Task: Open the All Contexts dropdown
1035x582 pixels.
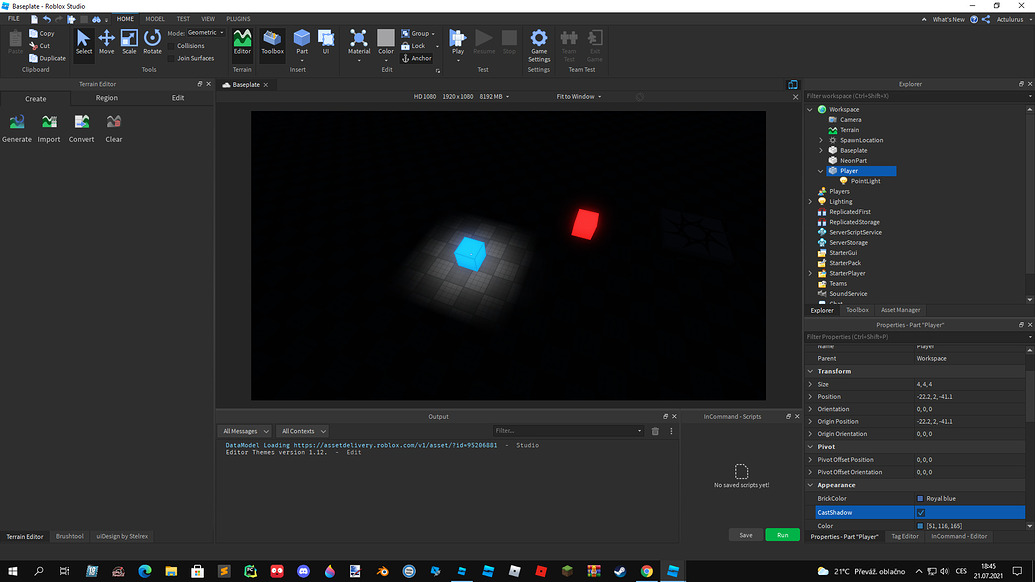Action: coord(303,431)
